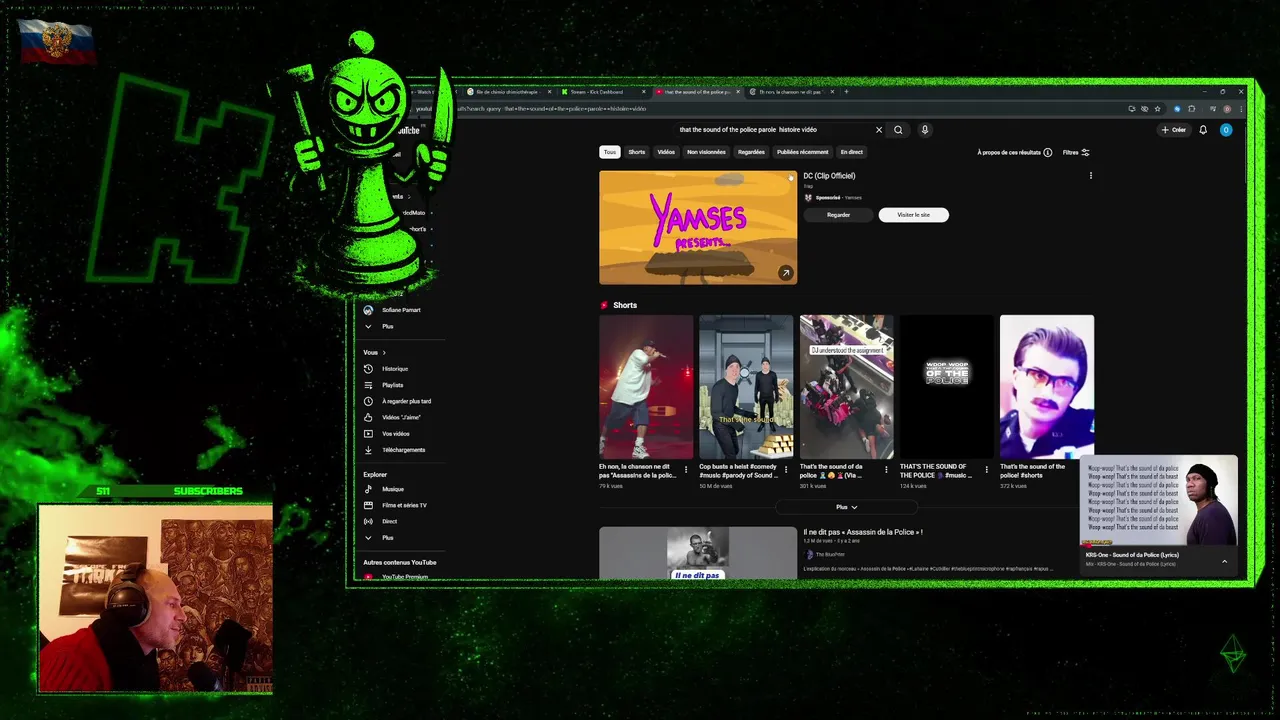The height and width of the screenshot is (720, 1280).
Task: Open Téléchargements in the sidebar
Action: 403,450
